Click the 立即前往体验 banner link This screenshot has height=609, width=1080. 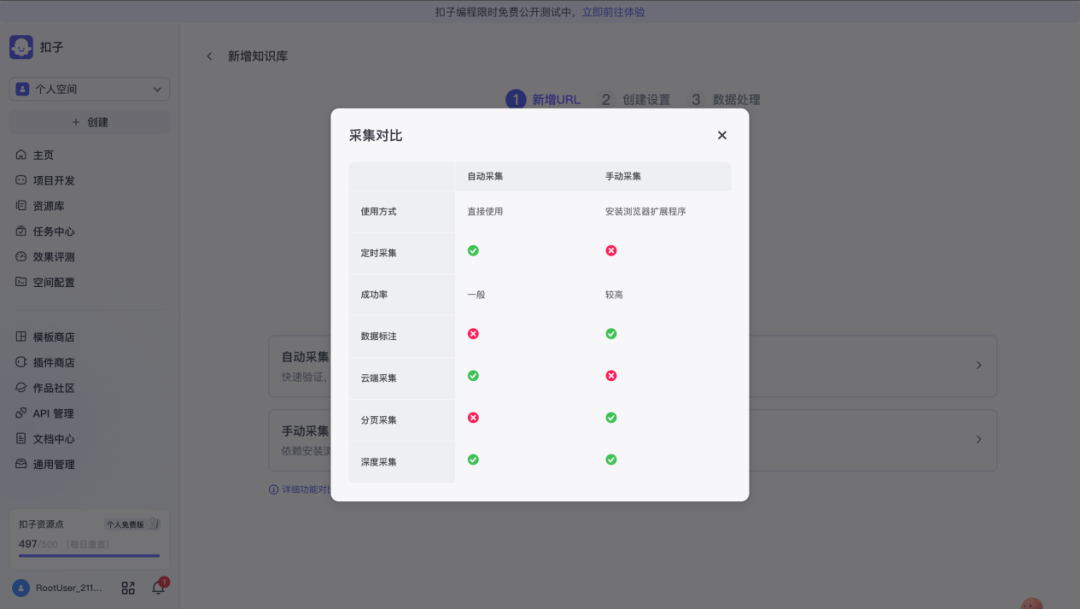[613, 12]
